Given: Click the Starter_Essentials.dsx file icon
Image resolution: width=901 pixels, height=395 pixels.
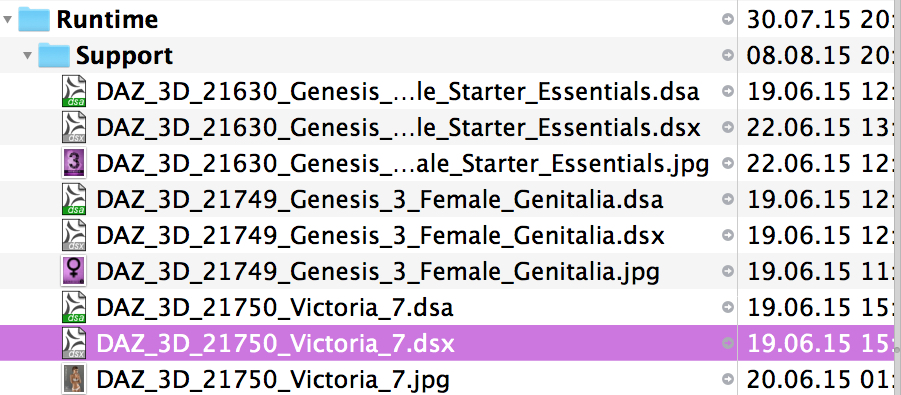Looking at the screenshot, I should (74, 127).
